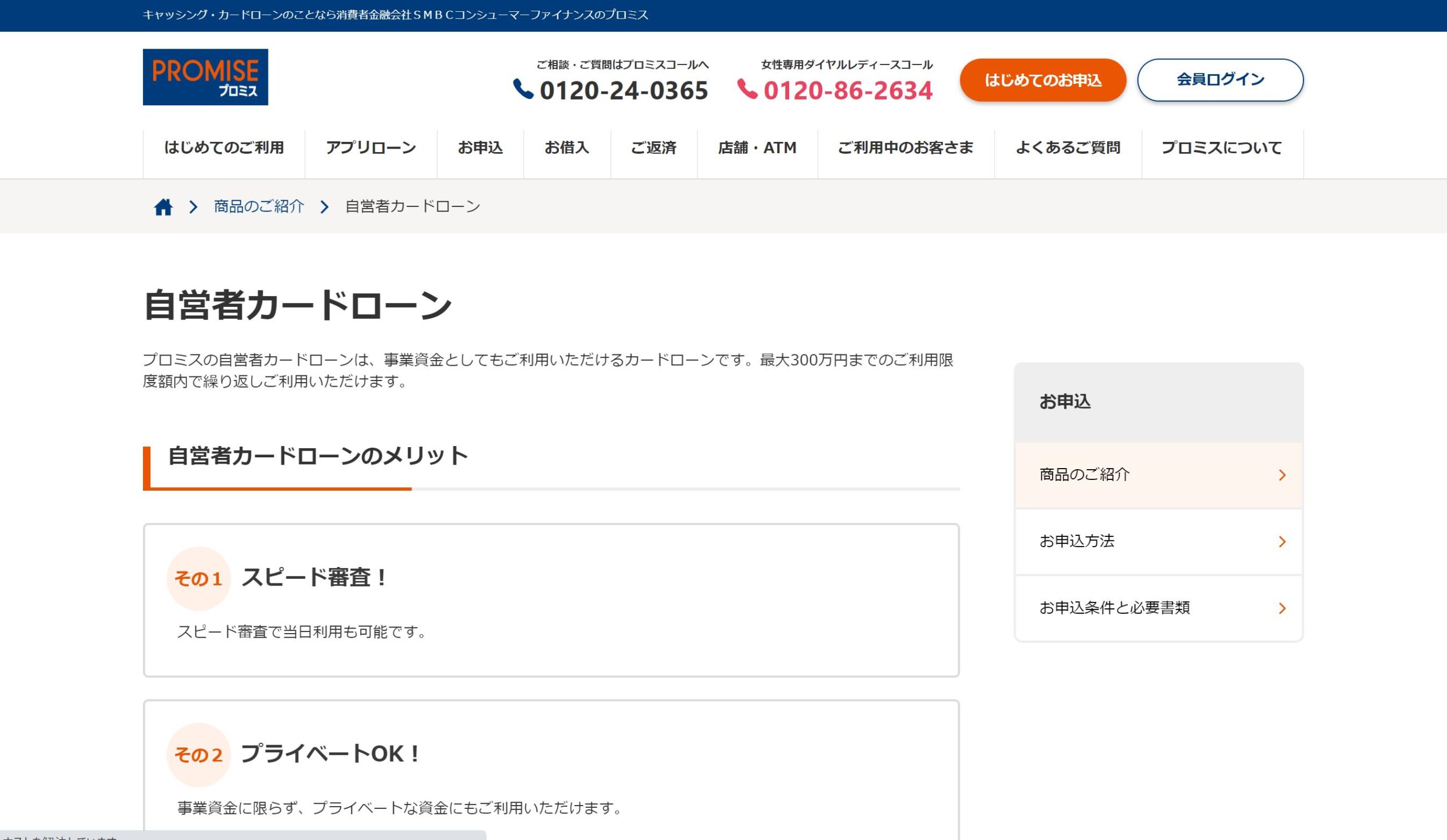This screenshot has width=1447, height=840.
Task: Click the その2 circle badge
Action: tap(198, 755)
